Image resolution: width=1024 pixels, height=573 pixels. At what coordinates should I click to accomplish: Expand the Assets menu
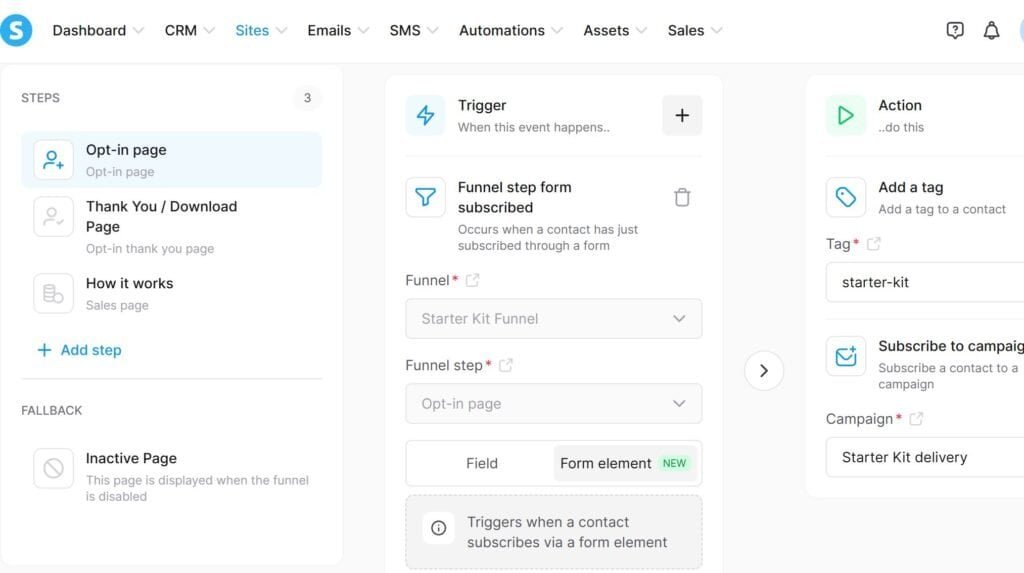(615, 30)
